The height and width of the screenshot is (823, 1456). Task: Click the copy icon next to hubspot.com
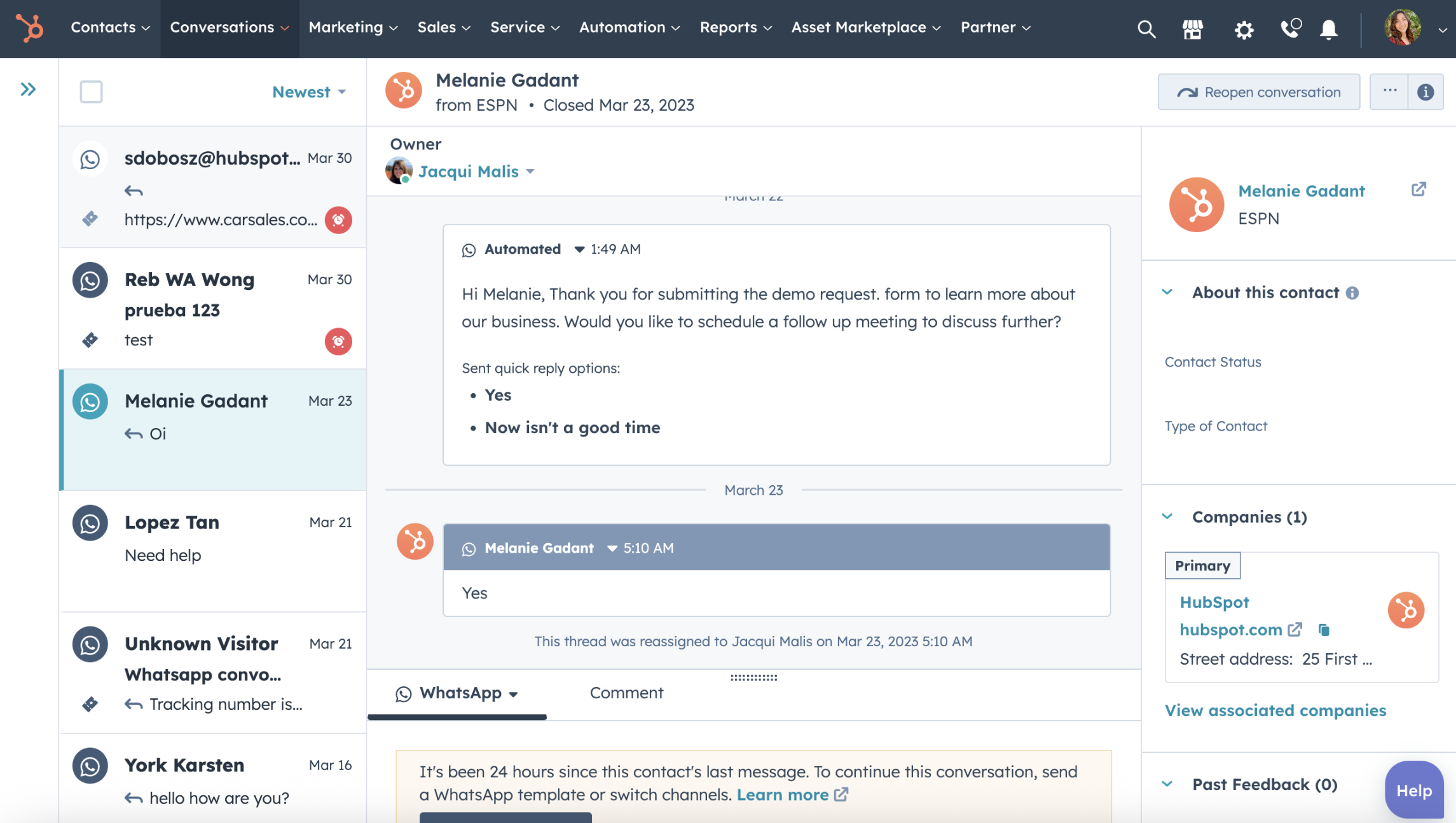pyautogui.click(x=1324, y=630)
